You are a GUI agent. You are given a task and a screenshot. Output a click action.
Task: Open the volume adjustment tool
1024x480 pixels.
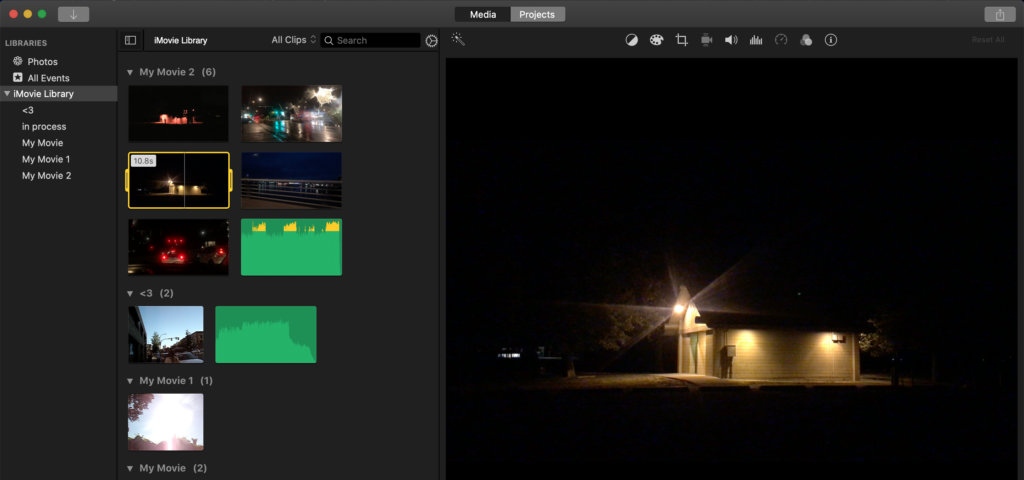click(x=731, y=40)
